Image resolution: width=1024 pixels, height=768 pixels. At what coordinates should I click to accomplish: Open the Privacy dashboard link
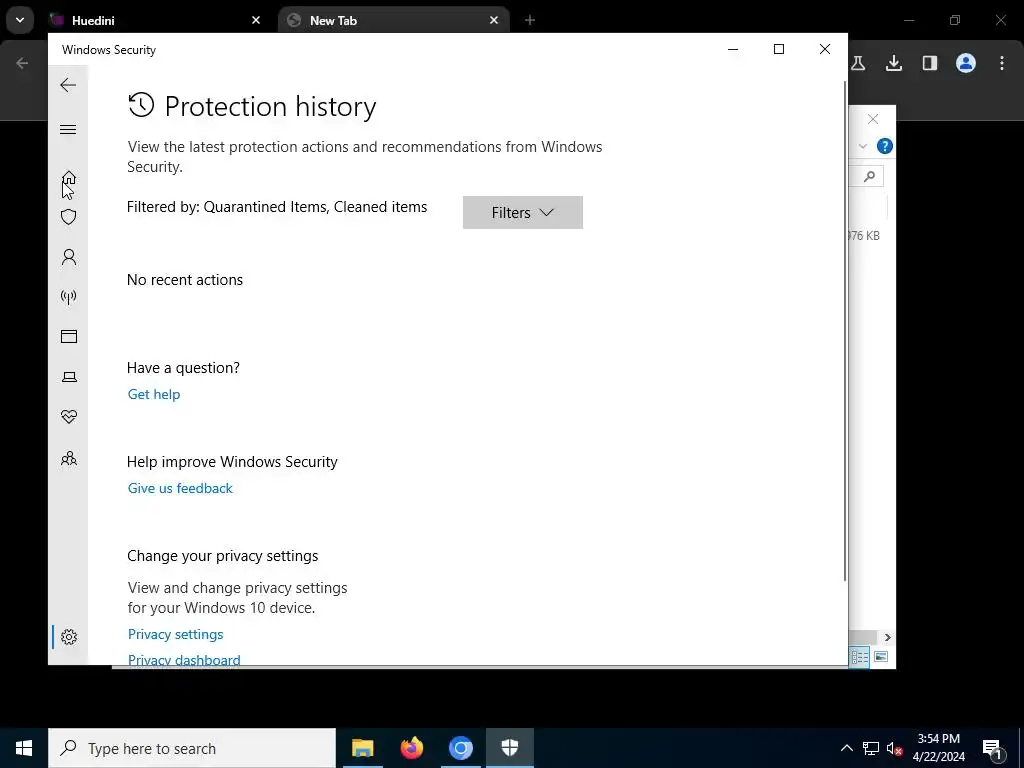tap(184, 660)
